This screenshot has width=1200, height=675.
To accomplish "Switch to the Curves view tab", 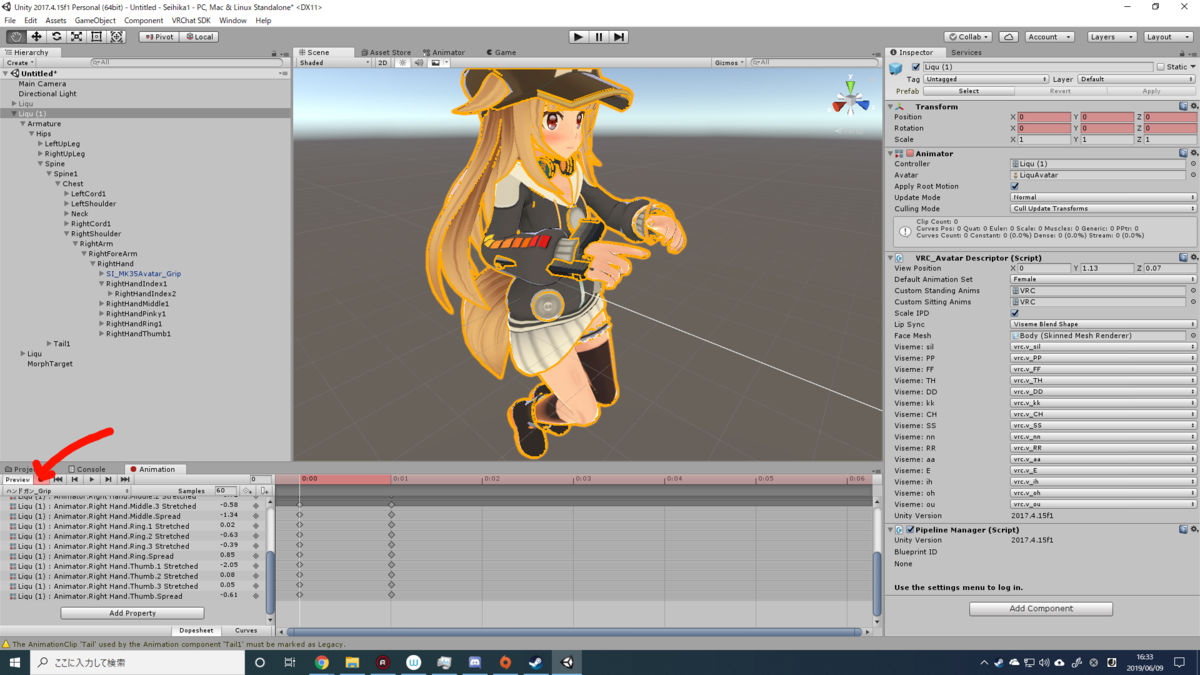I will (x=246, y=631).
